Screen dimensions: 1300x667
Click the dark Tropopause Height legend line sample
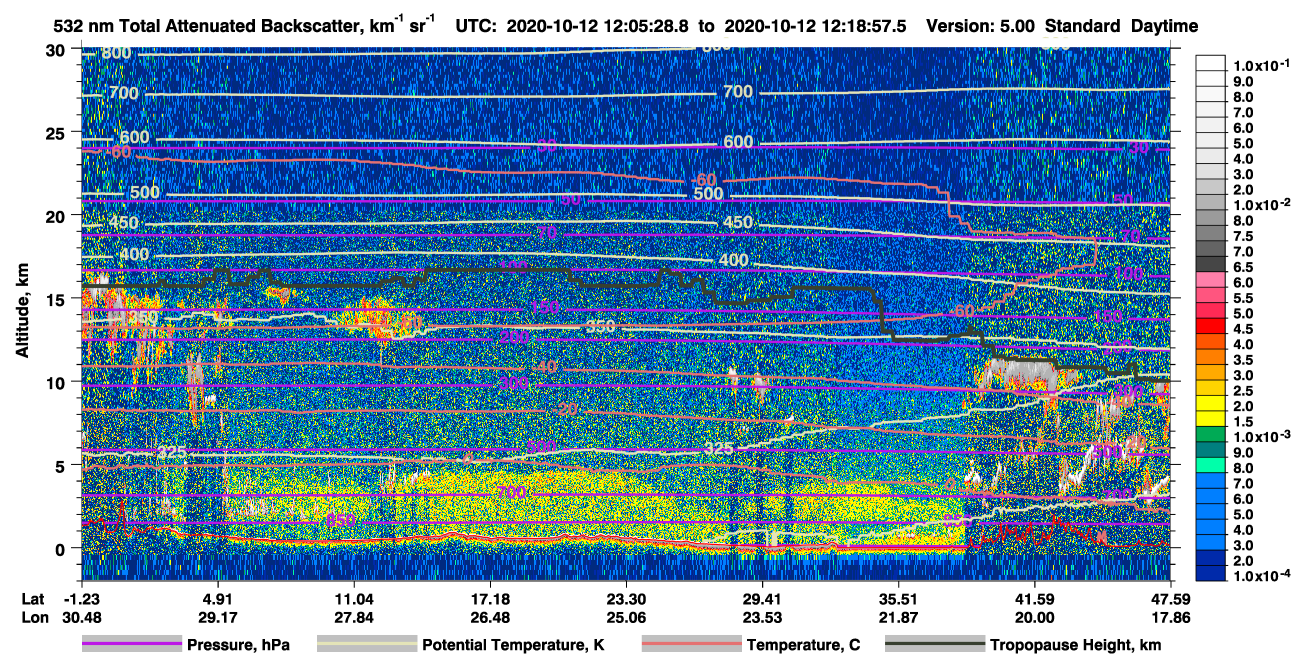[x=935, y=645]
